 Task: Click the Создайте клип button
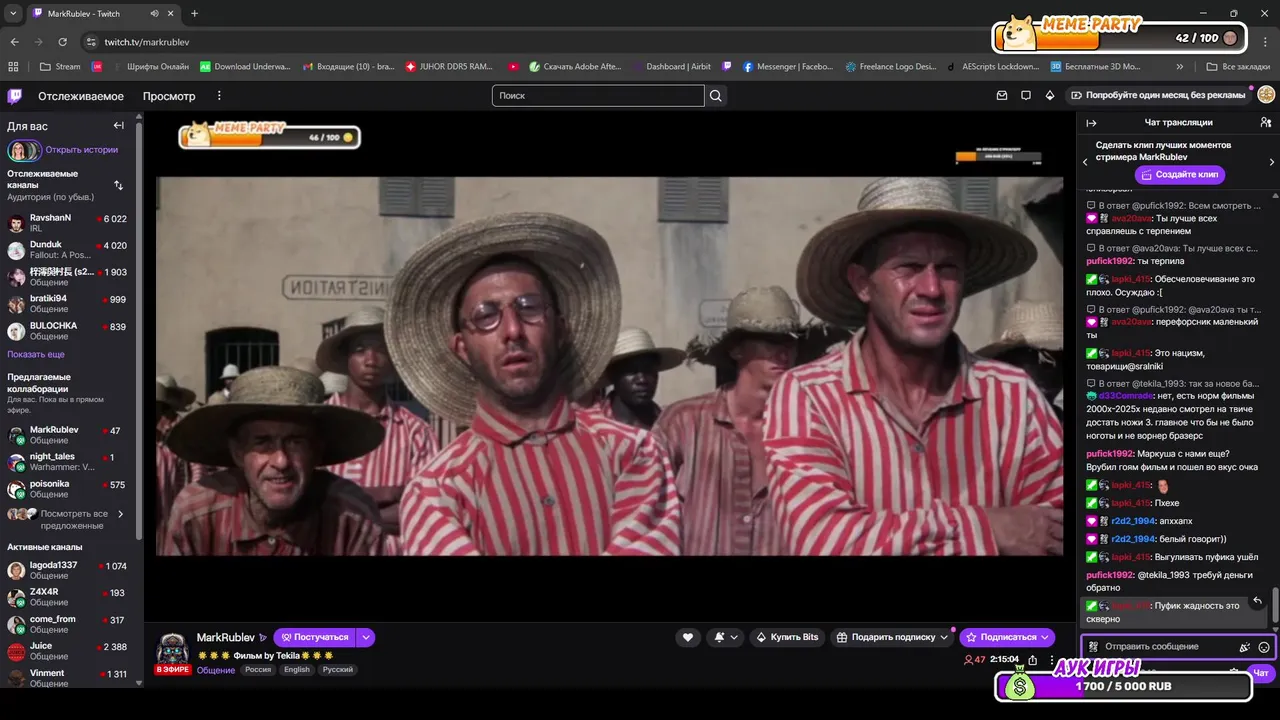tap(1179, 174)
